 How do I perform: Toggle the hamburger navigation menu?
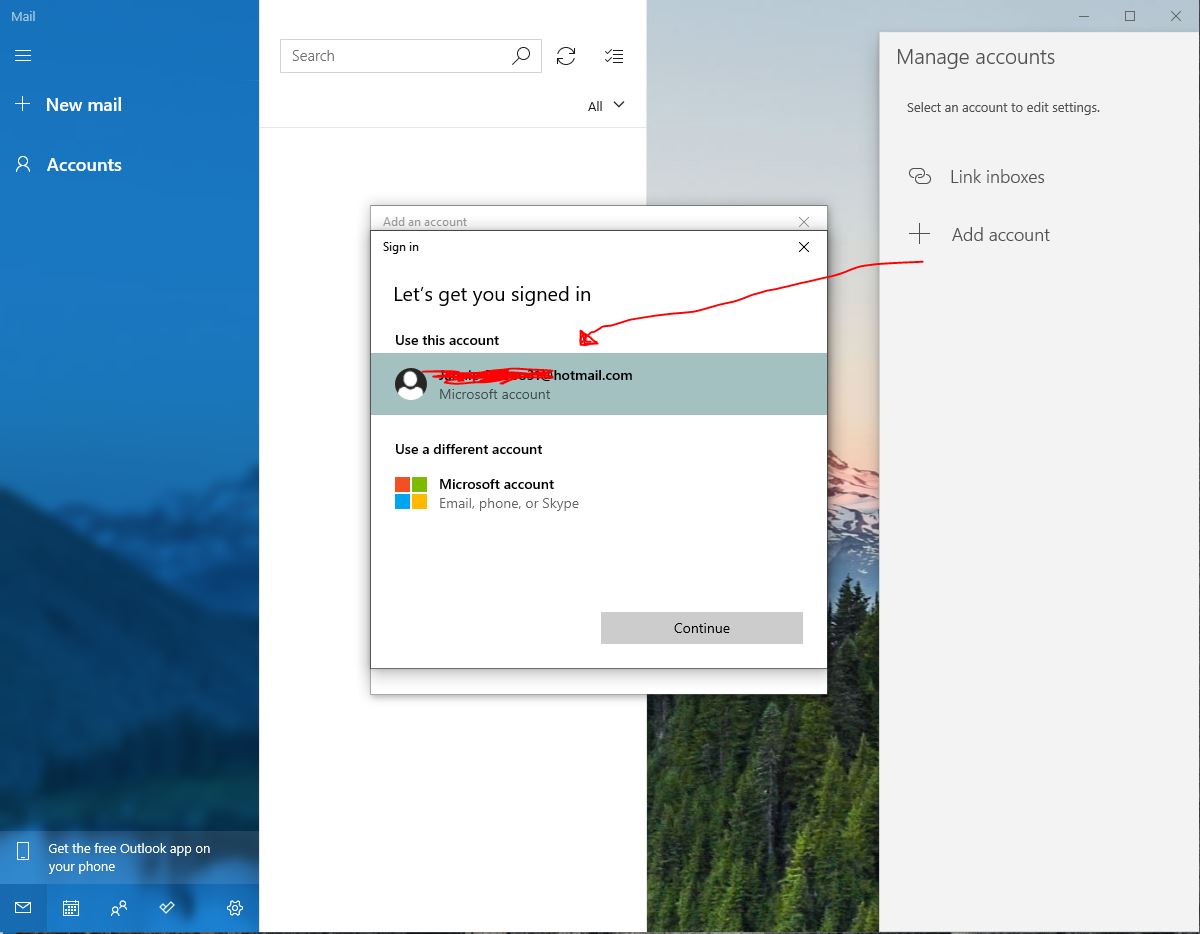(x=23, y=56)
